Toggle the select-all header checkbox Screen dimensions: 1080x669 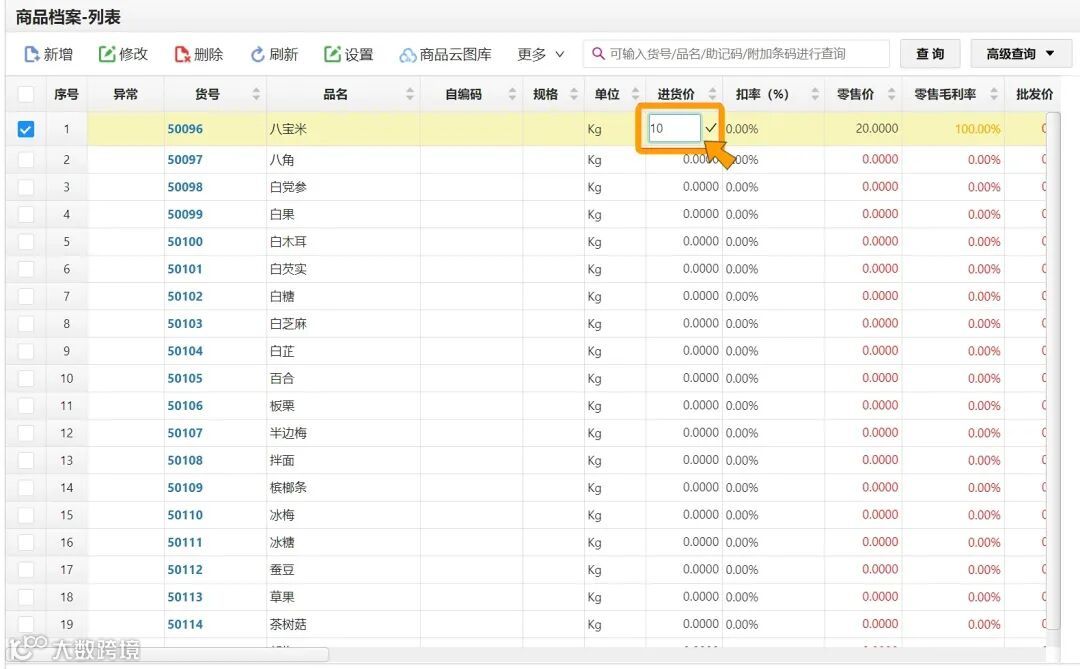[25, 94]
